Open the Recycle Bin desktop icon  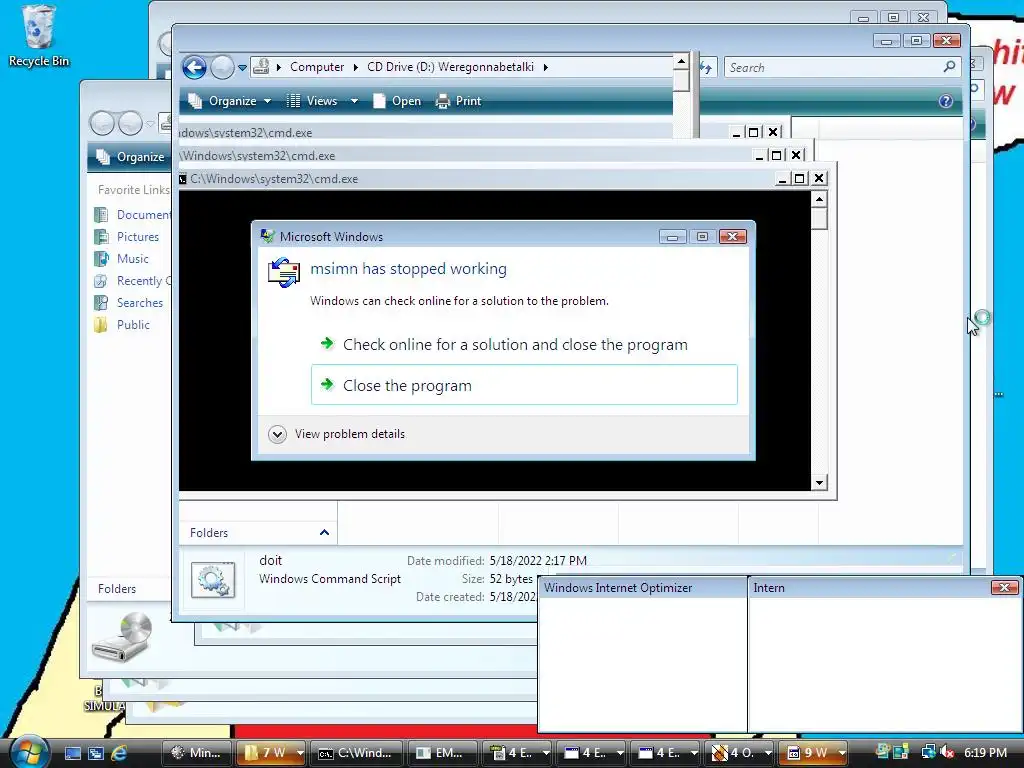[x=38, y=36]
